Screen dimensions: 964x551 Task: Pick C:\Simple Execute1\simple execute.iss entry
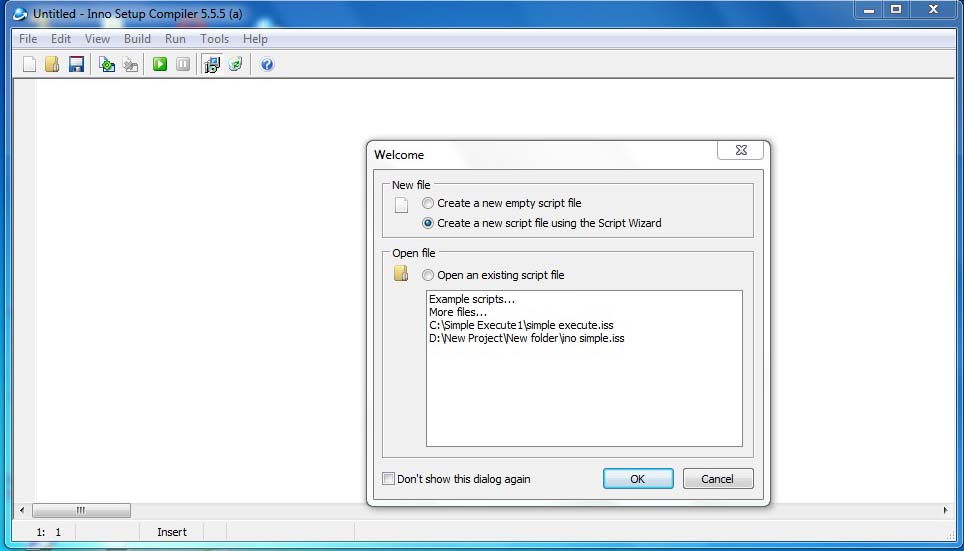pyautogui.click(x=521, y=325)
